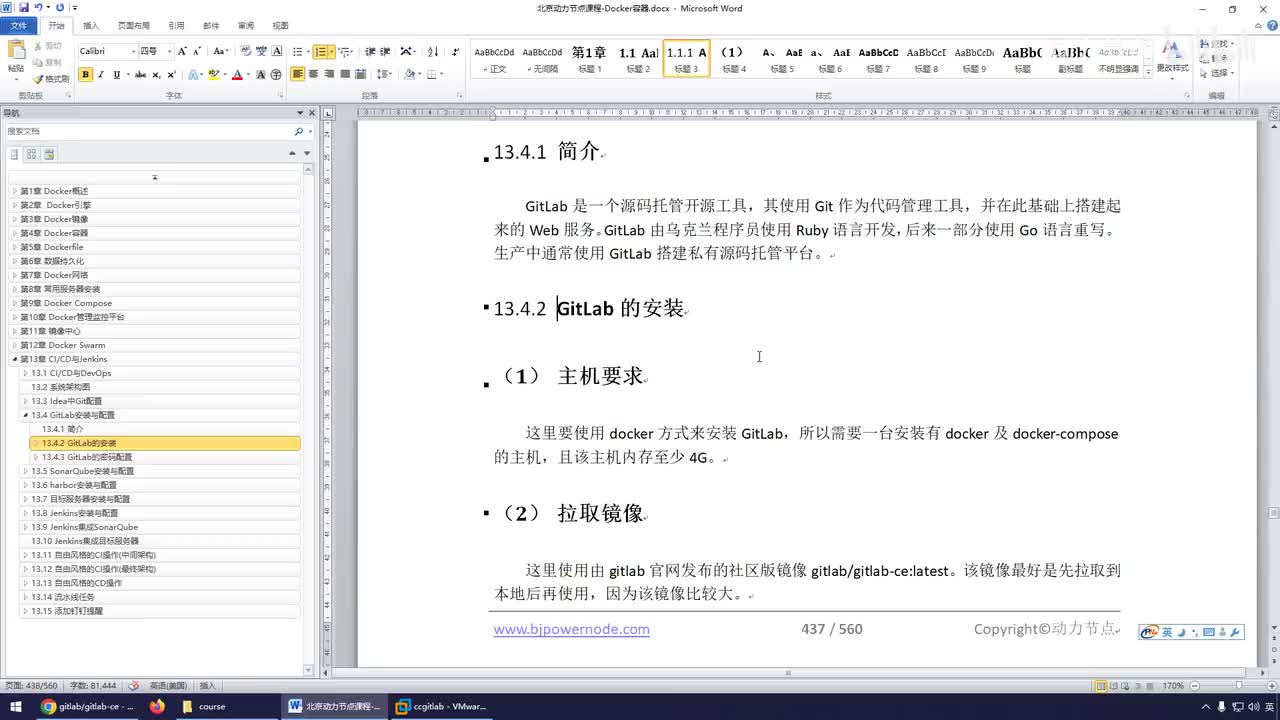Open the Borders dropdown
The width and height of the screenshot is (1280, 720).
441,75
